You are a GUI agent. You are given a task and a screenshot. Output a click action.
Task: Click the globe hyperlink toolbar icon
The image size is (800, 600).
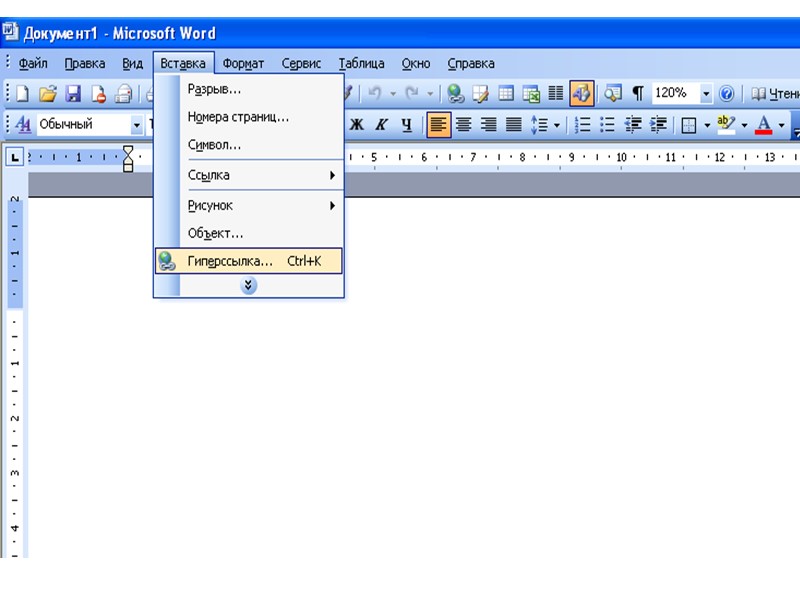tap(455, 93)
